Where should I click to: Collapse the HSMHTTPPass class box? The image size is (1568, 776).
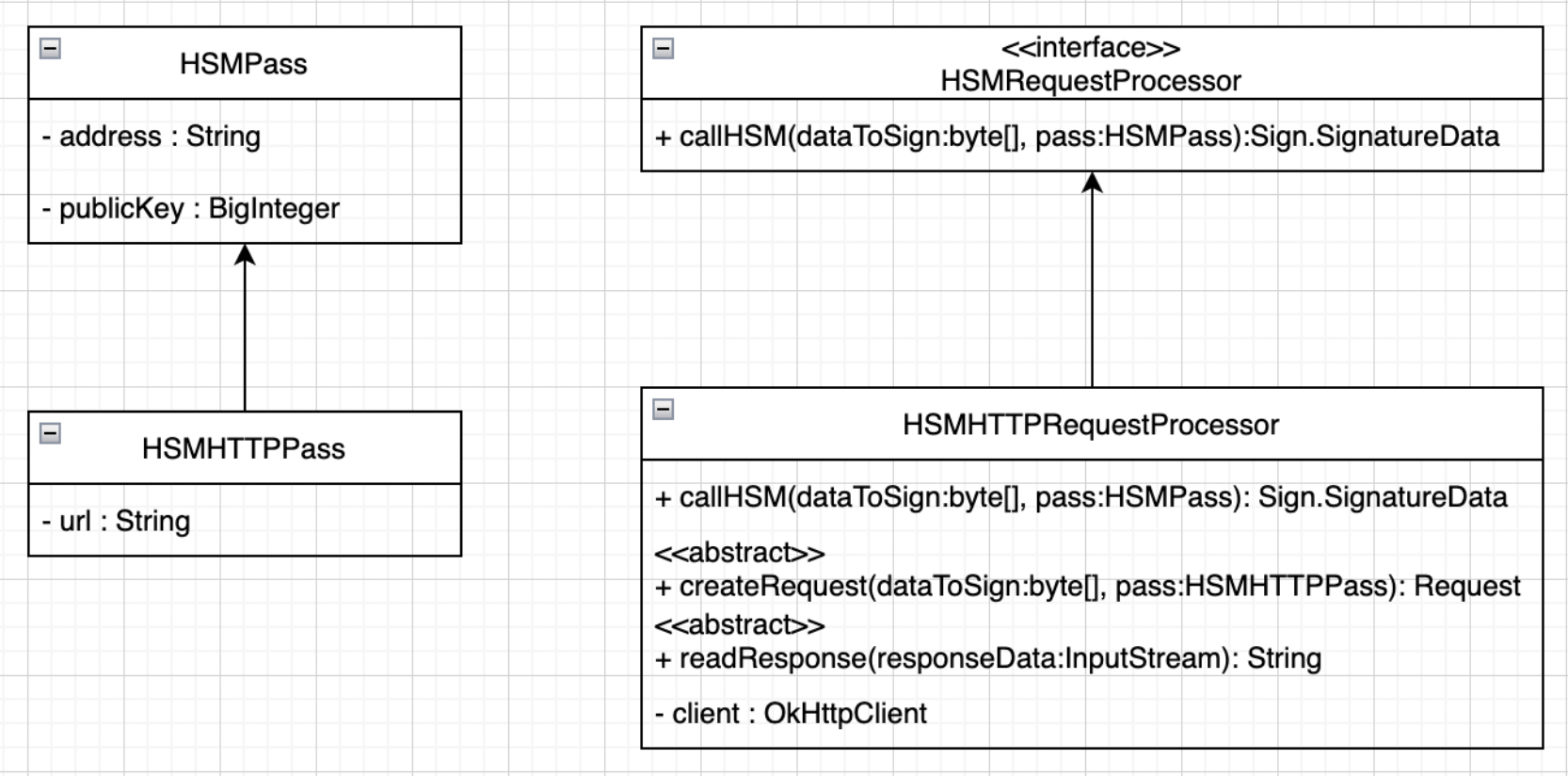(51, 433)
